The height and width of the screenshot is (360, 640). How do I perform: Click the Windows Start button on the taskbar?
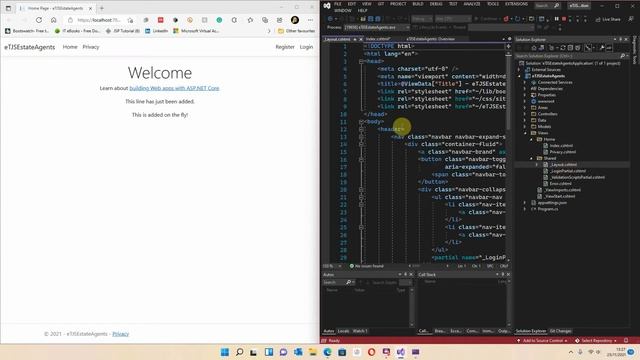pos(225,352)
